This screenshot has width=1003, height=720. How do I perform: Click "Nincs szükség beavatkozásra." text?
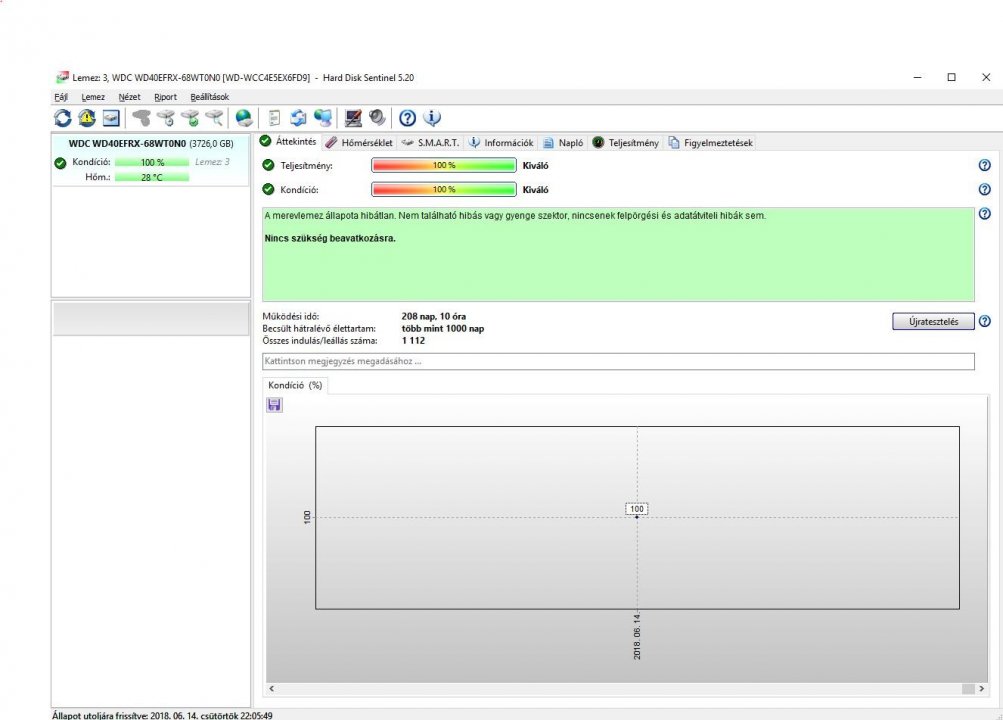[330, 238]
